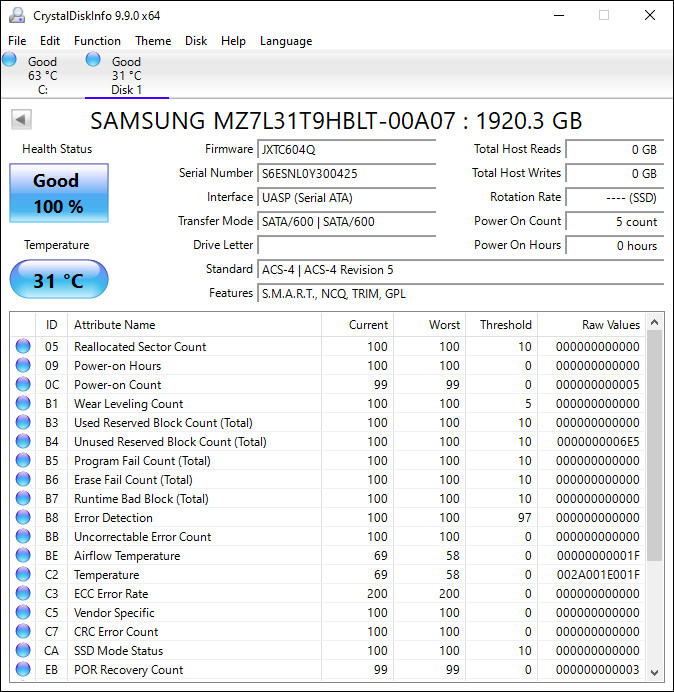This screenshot has width=674, height=692.
Task: Click the Interface field UASP (Serial ATA)
Action: pyautogui.click(x=346, y=197)
